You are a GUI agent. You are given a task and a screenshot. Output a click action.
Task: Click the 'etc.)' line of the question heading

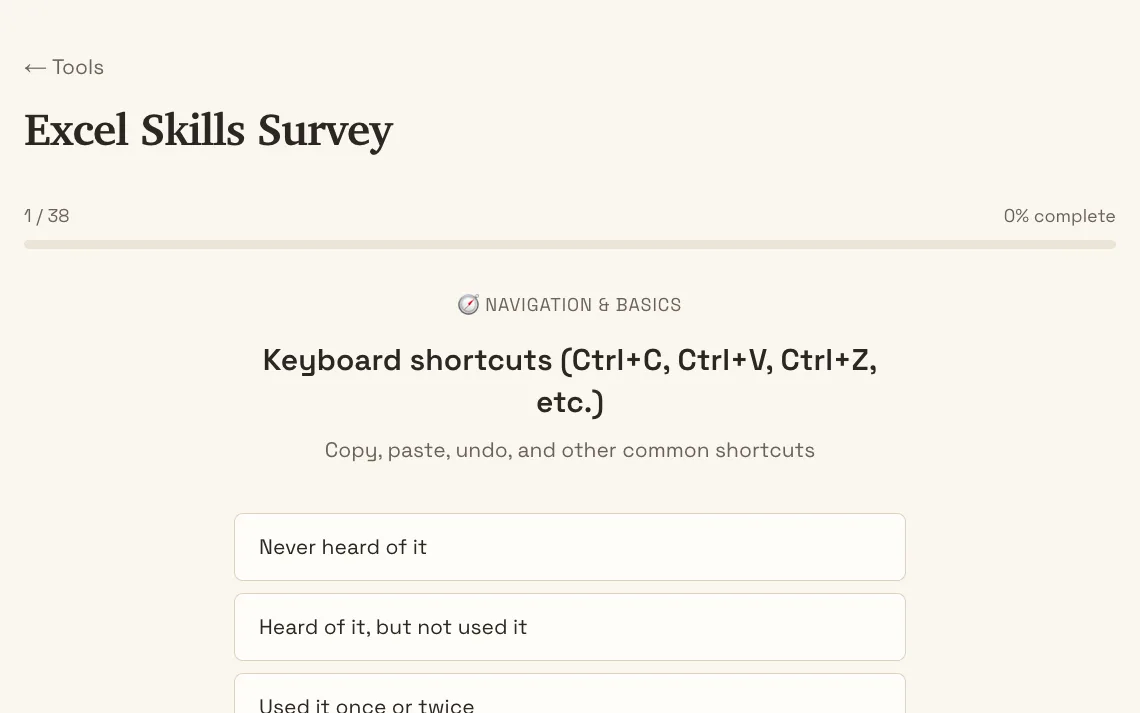click(x=570, y=402)
